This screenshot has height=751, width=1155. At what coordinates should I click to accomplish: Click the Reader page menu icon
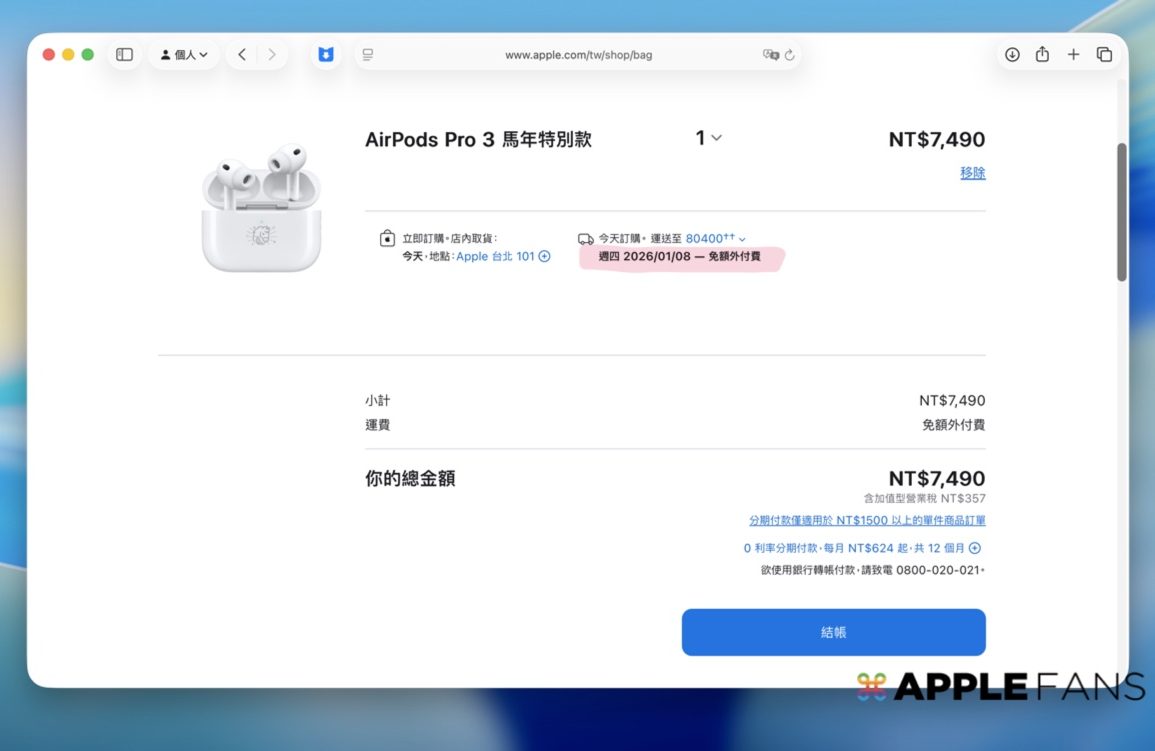point(368,55)
